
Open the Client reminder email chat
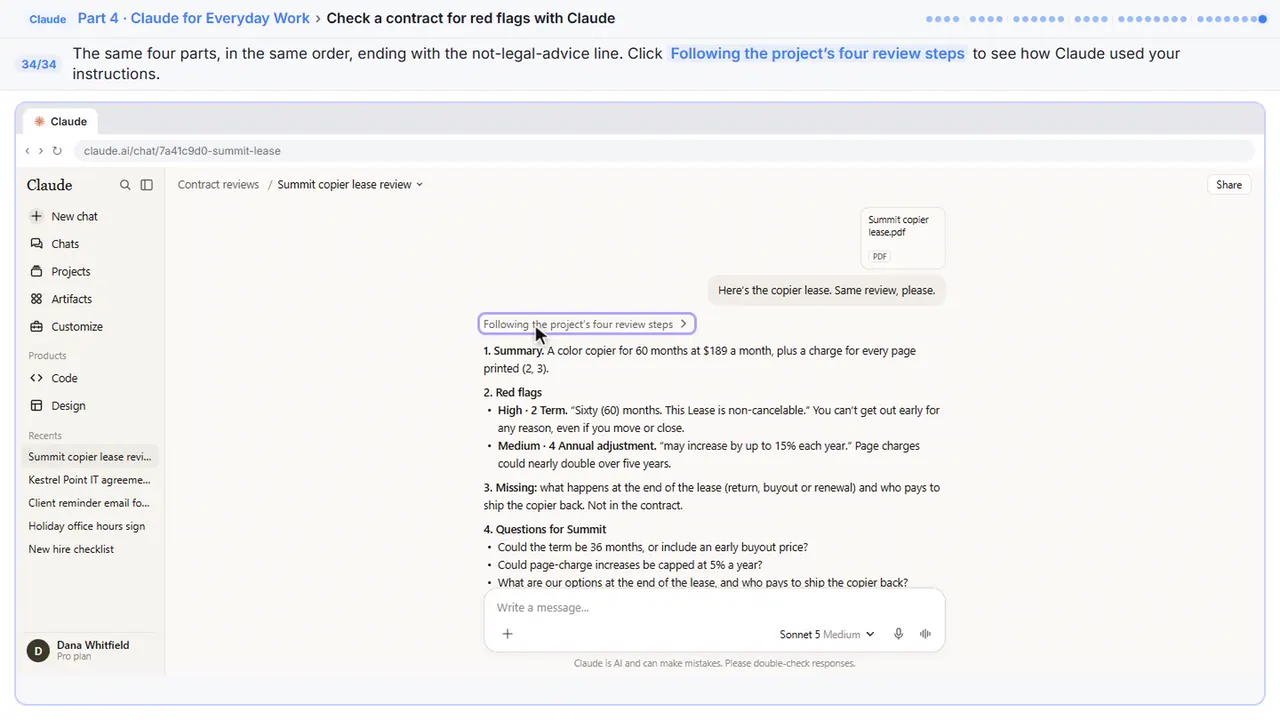point(90,503)
